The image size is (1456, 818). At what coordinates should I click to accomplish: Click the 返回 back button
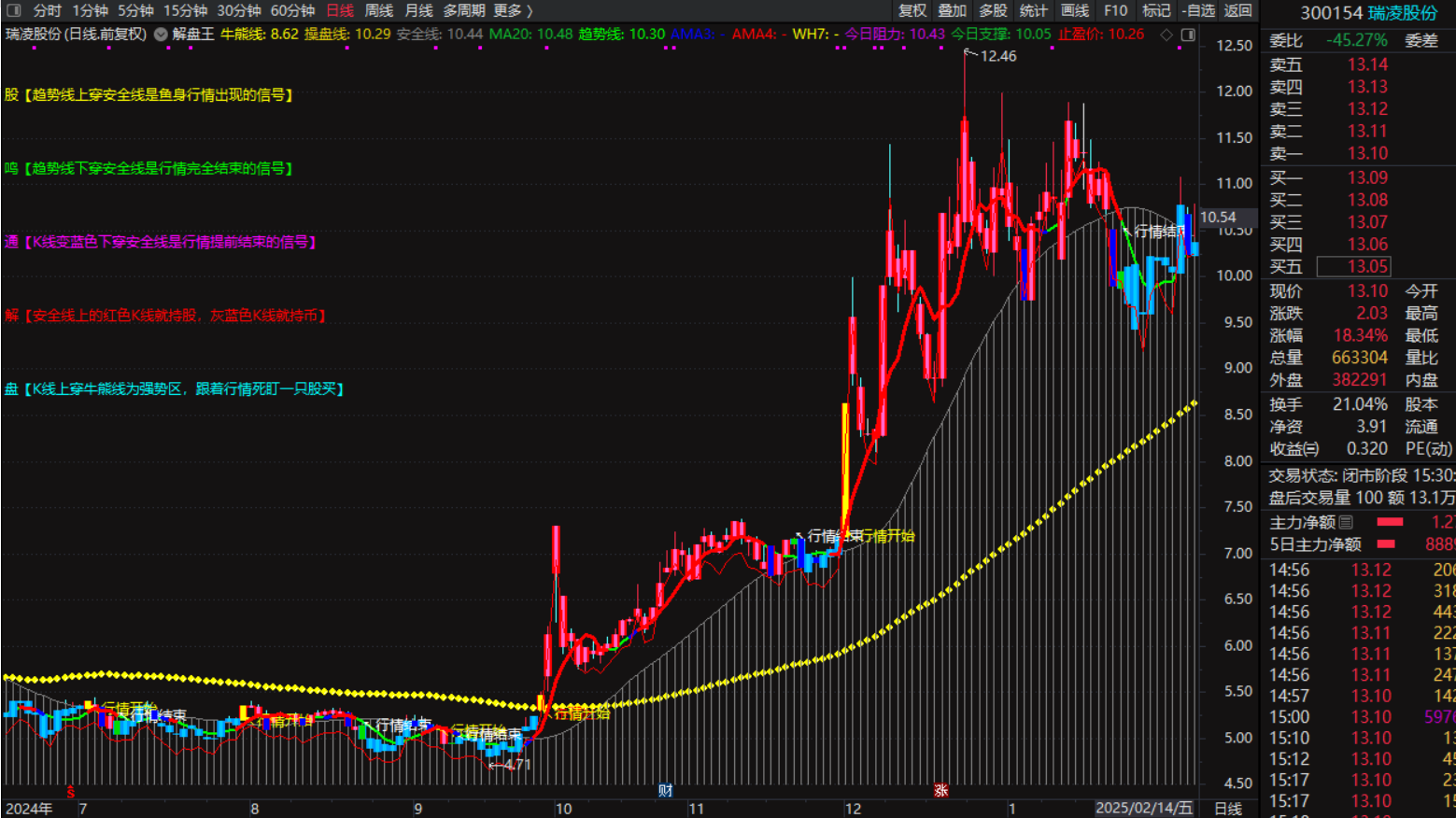tap(1237, 10)
